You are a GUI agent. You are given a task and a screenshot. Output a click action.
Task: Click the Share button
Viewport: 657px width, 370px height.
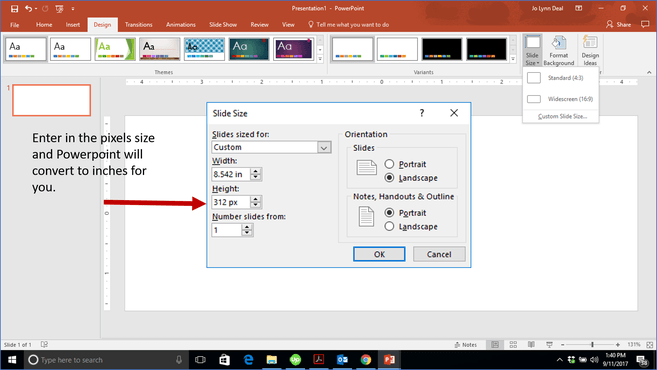pos(618,25)
